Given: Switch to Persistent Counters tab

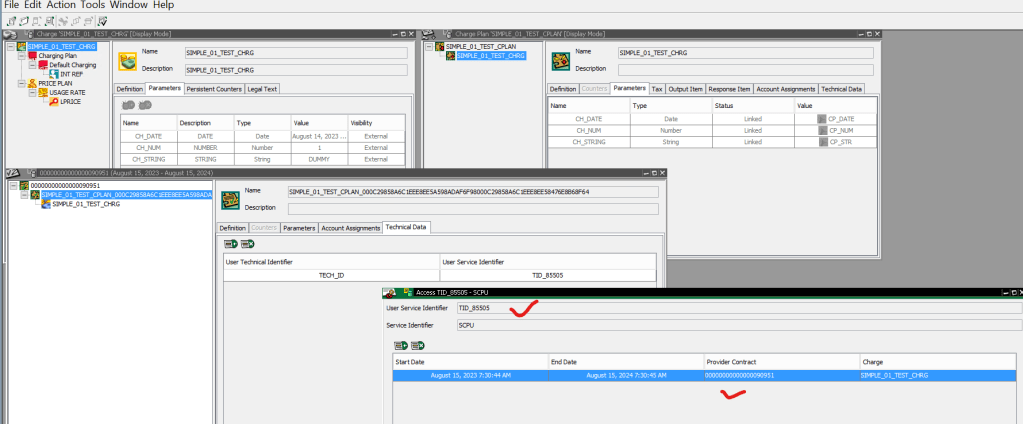Looking at the screenshot, I should click(215, 89).
